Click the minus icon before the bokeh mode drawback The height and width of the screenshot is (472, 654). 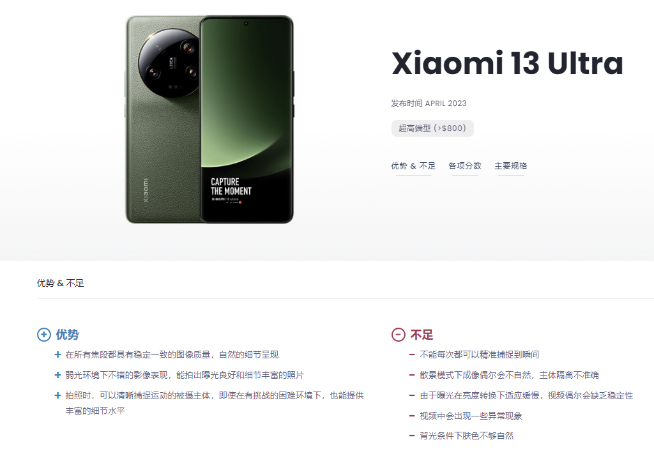coord(412,375)
